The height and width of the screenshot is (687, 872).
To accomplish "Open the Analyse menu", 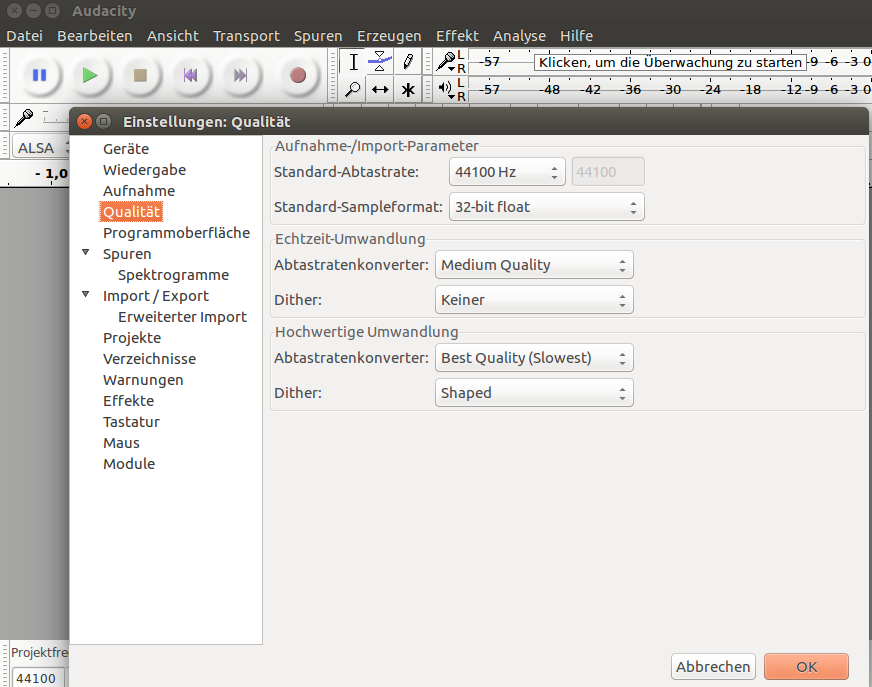I will pos(519,36).
